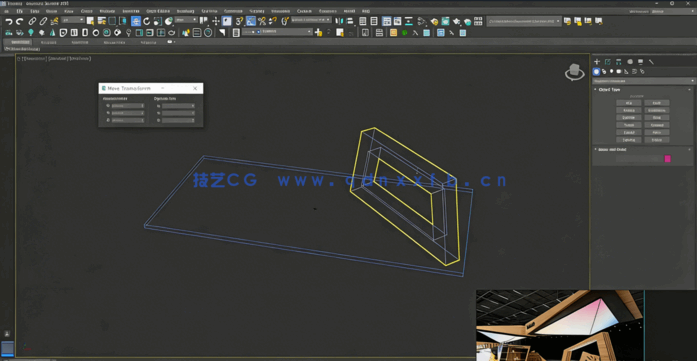Open Select by Name list icon

[102, 21]
